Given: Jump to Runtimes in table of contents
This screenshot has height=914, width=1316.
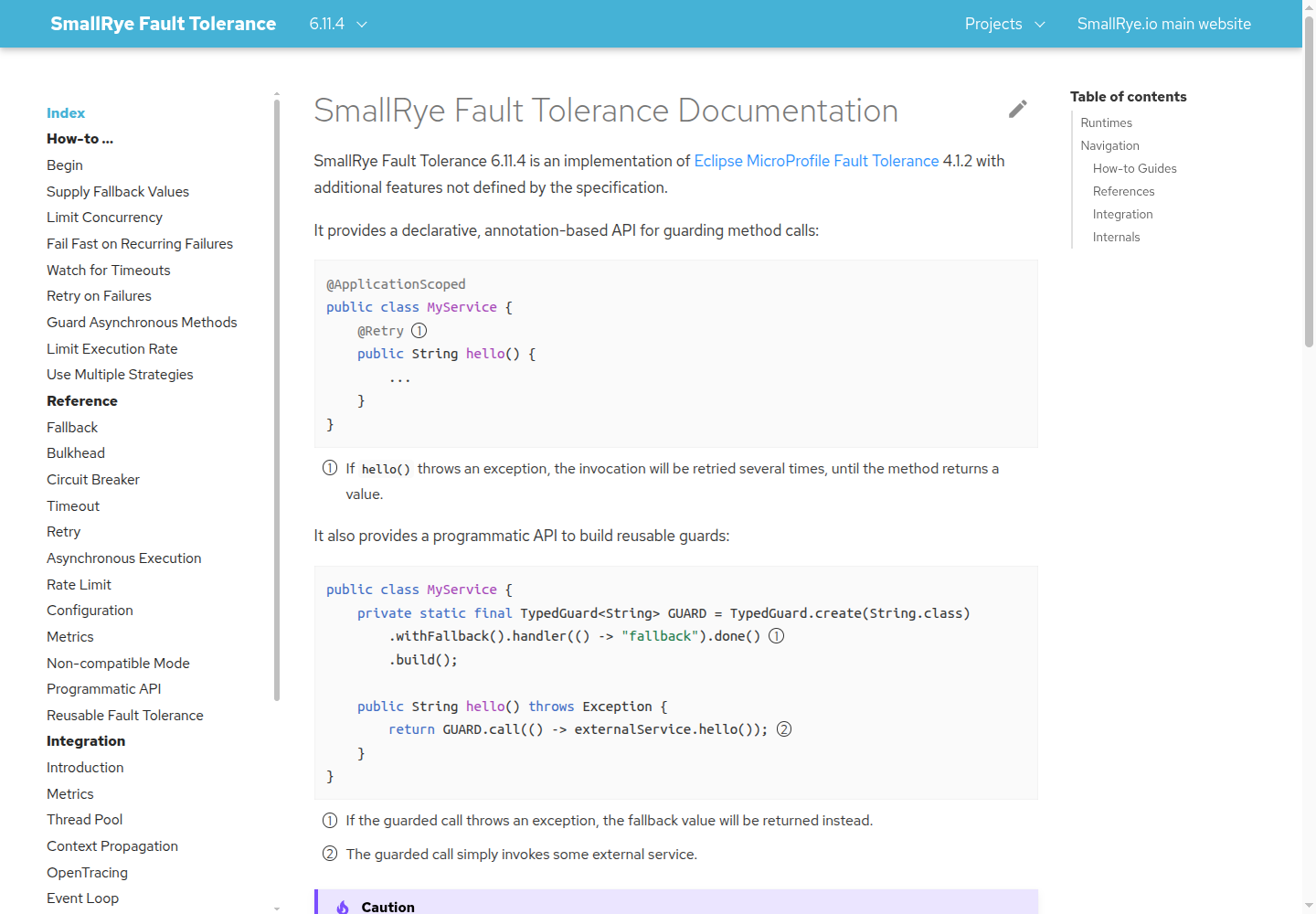Looking at the screenshot, I should [1106, 123].
